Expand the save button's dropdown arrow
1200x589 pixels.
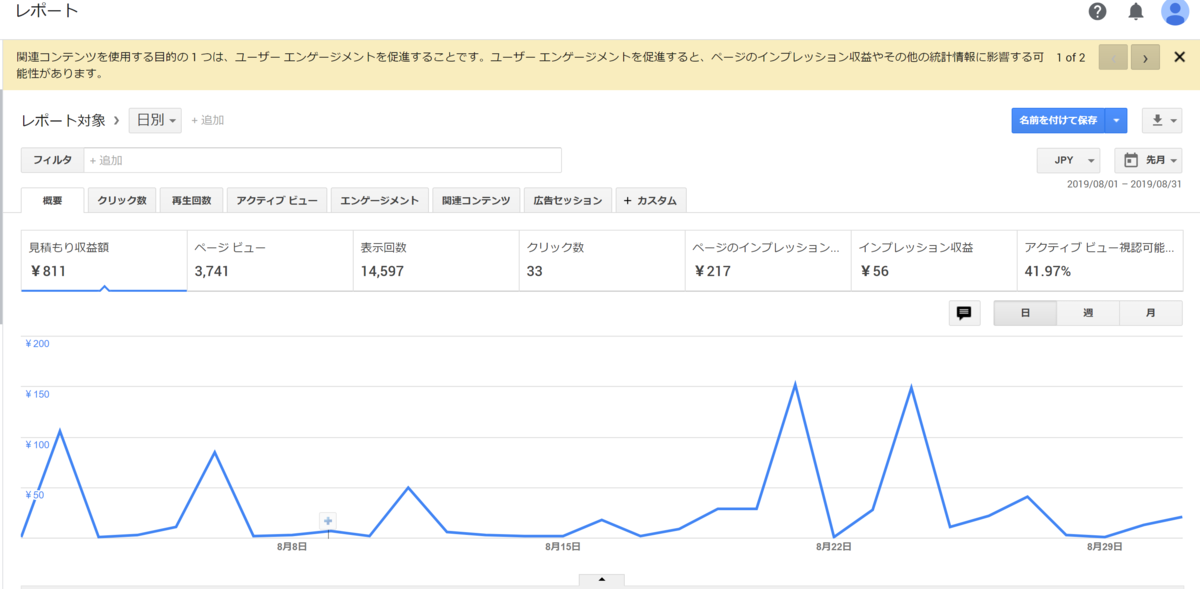pyautogui.click(x=1115, y=120)
